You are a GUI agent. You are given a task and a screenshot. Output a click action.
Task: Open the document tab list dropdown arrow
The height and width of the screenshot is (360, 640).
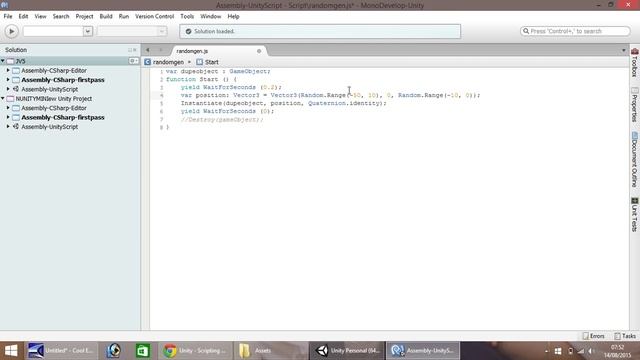[624, 51]
